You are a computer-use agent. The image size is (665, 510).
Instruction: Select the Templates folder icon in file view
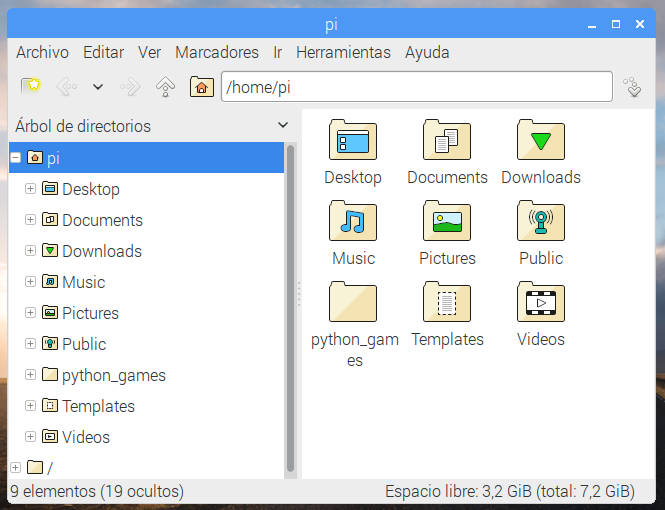[x=447, y=302]
